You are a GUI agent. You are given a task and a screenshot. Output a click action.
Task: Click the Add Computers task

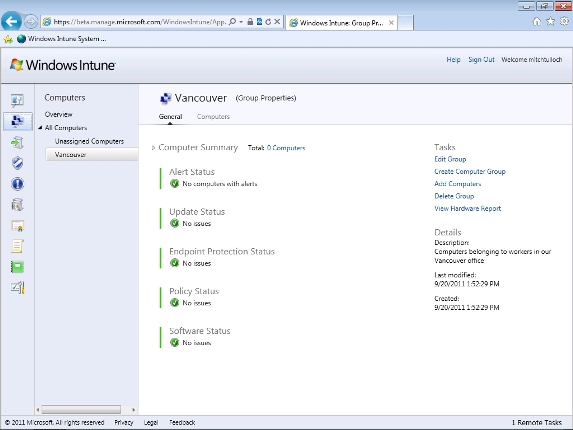click(458, 184)
